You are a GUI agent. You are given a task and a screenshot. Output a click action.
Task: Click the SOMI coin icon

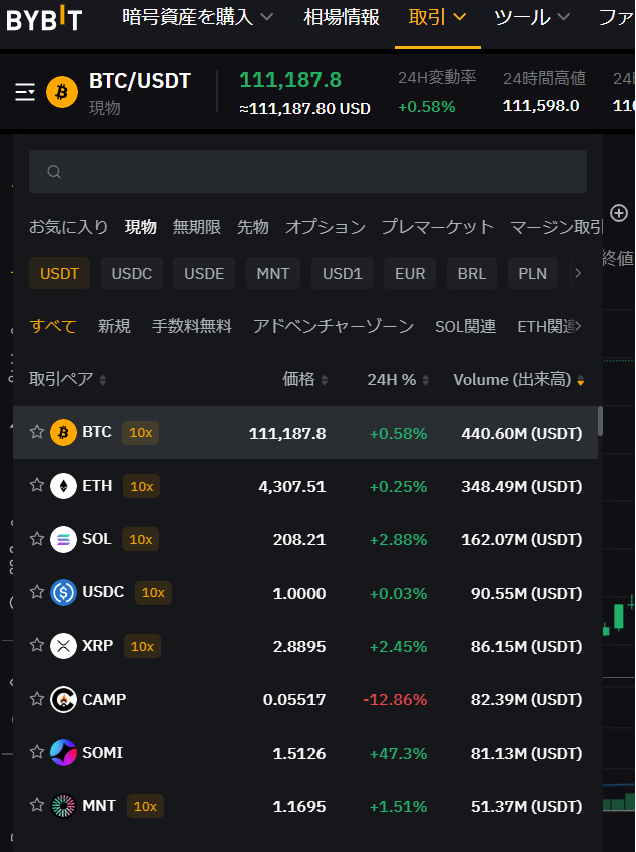pyautogui.click(x=63, y=752)
